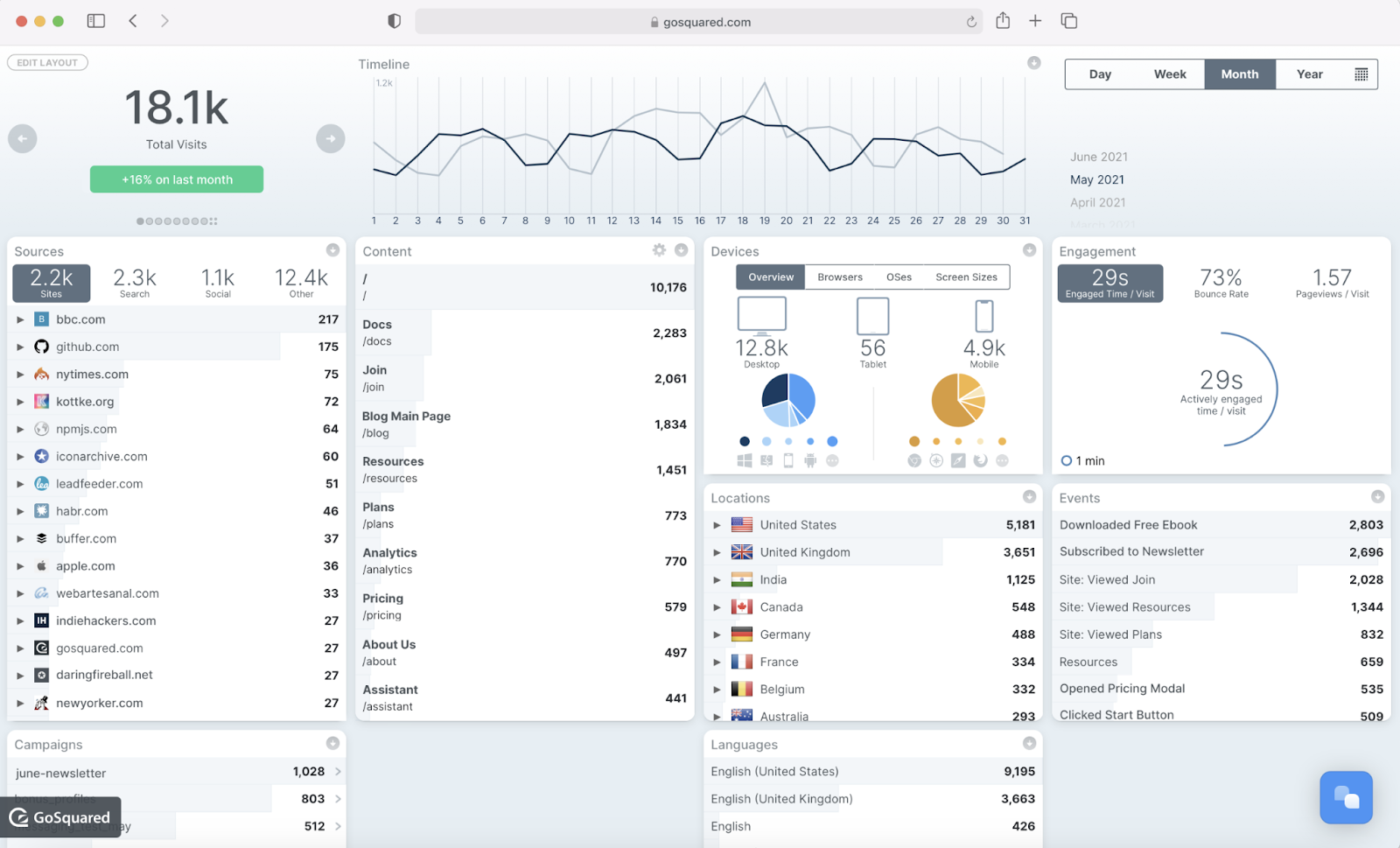Viewport: 1400px width, 848px height.
Task: Expand the United States location entry
Action: 717,524
